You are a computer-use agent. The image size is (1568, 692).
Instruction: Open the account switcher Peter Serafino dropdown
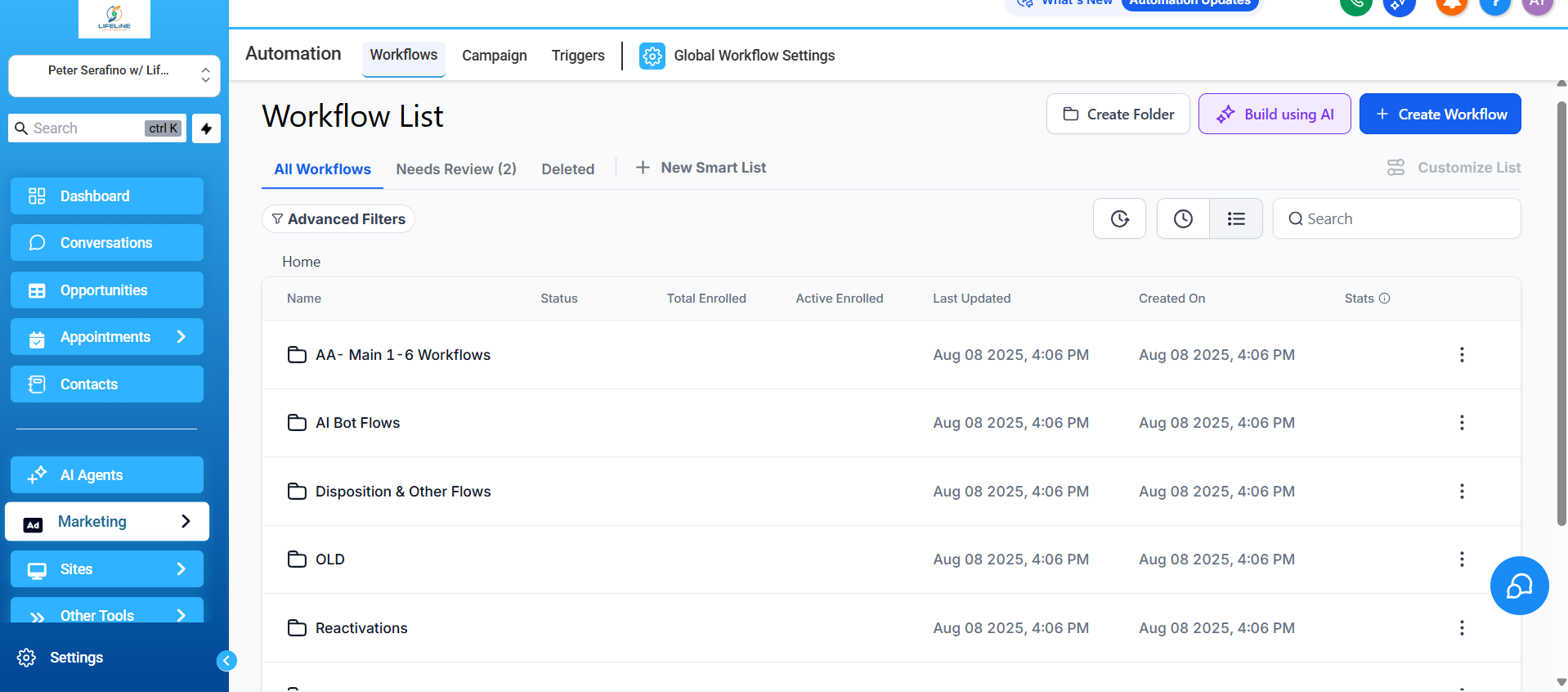tap(114, 75)
